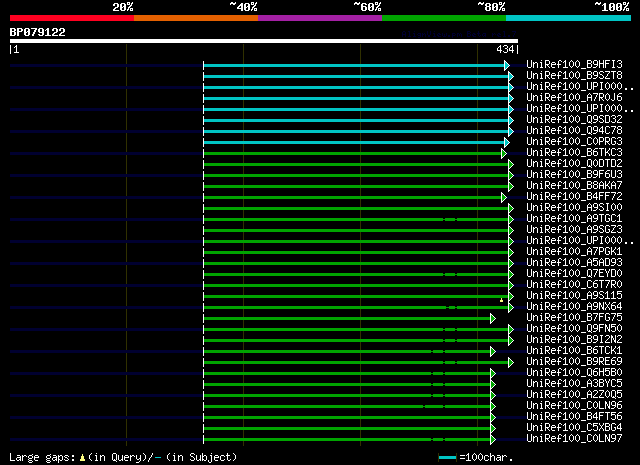Select the UniRef100_C6T7R0 label
Image resolution: width=640 pixels, height=465 pixels.
click(574, 285)
